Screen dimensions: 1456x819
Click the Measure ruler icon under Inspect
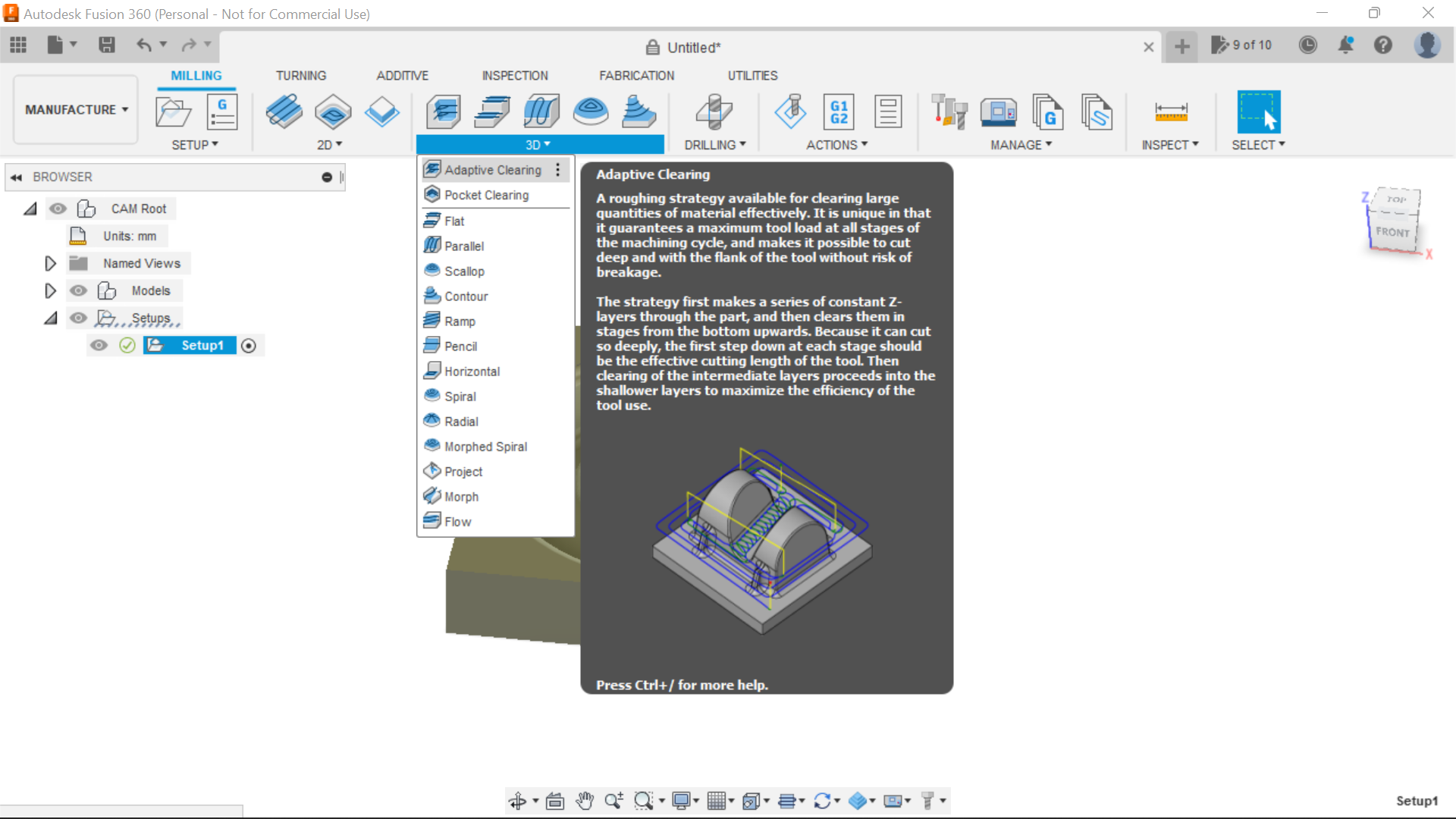pos(1172,111)
